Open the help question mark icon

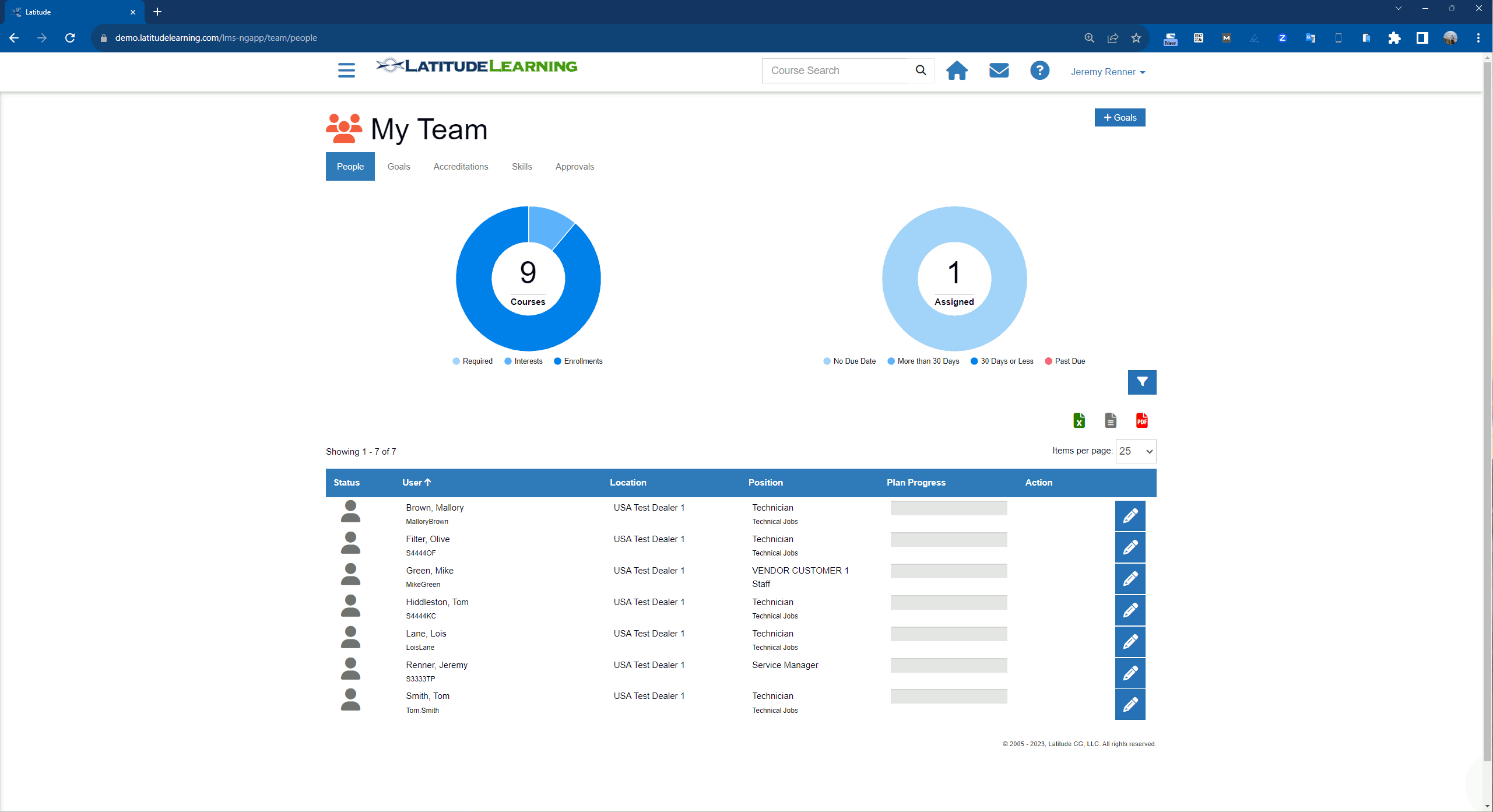[1039, 71]
